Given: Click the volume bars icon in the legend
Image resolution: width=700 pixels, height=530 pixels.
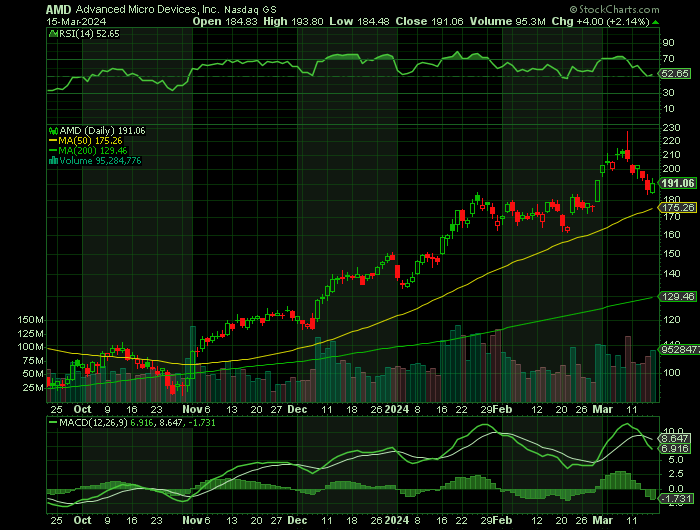Looking at the screenshot, I should coord(53,161).
